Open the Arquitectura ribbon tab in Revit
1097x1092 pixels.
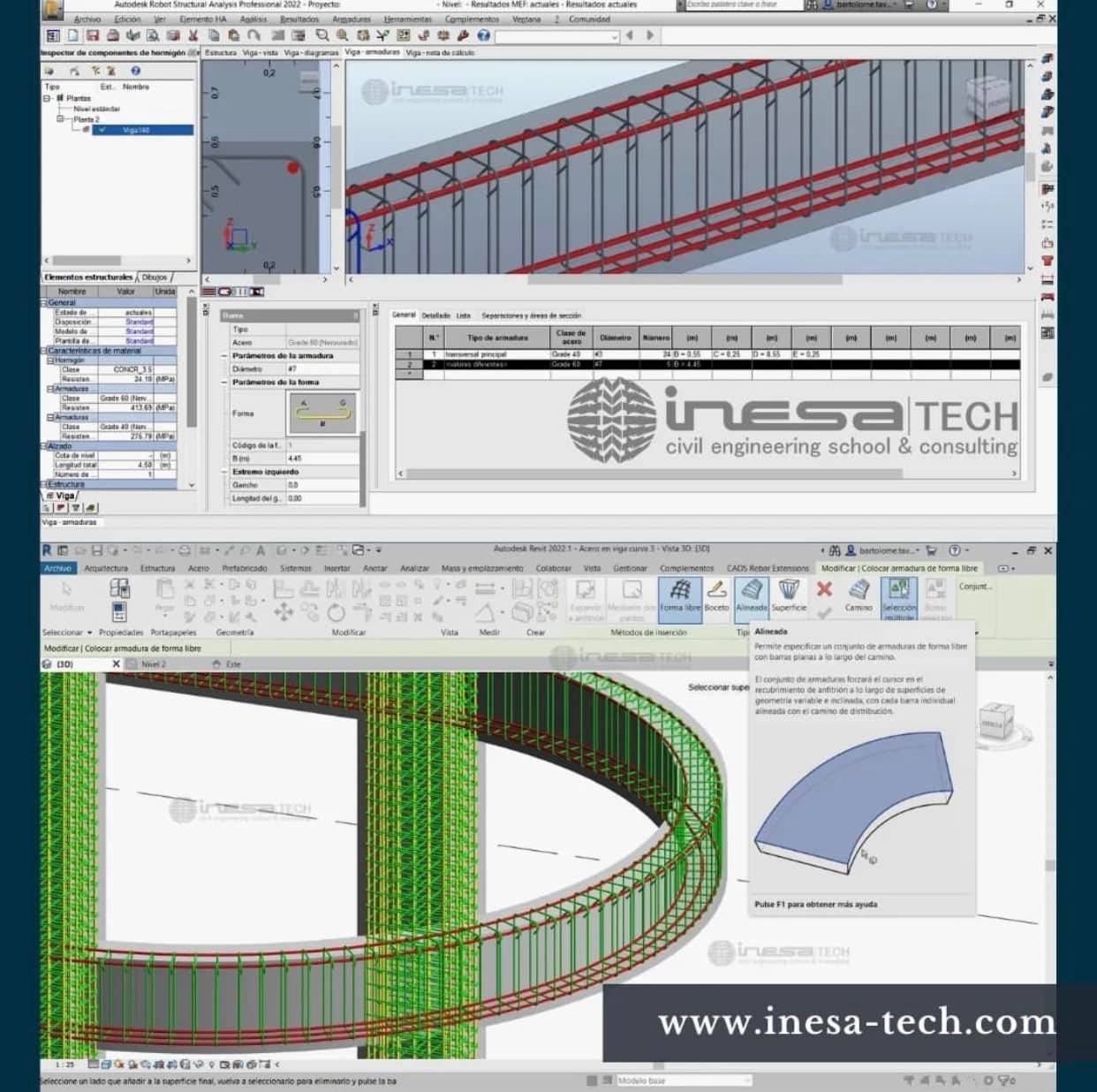pyautogui.click(x=106, y=569)
